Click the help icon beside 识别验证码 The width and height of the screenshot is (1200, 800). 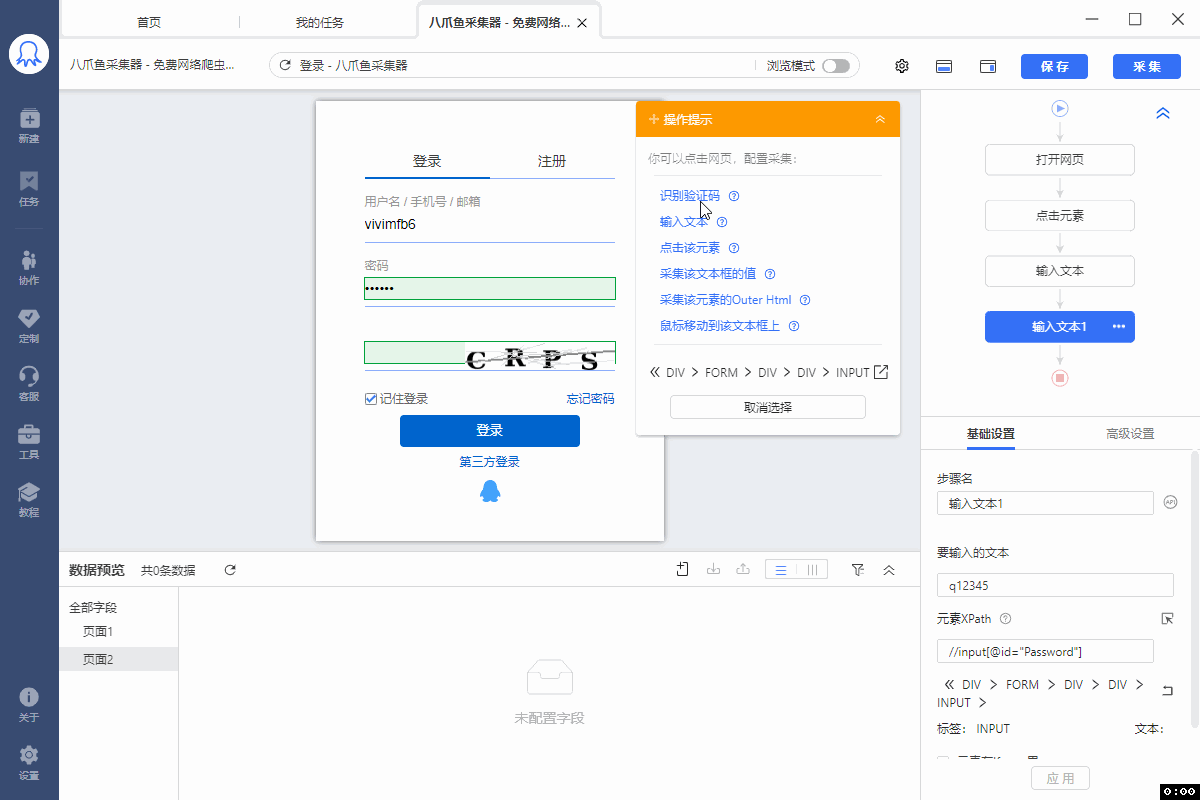click(734, 196)
